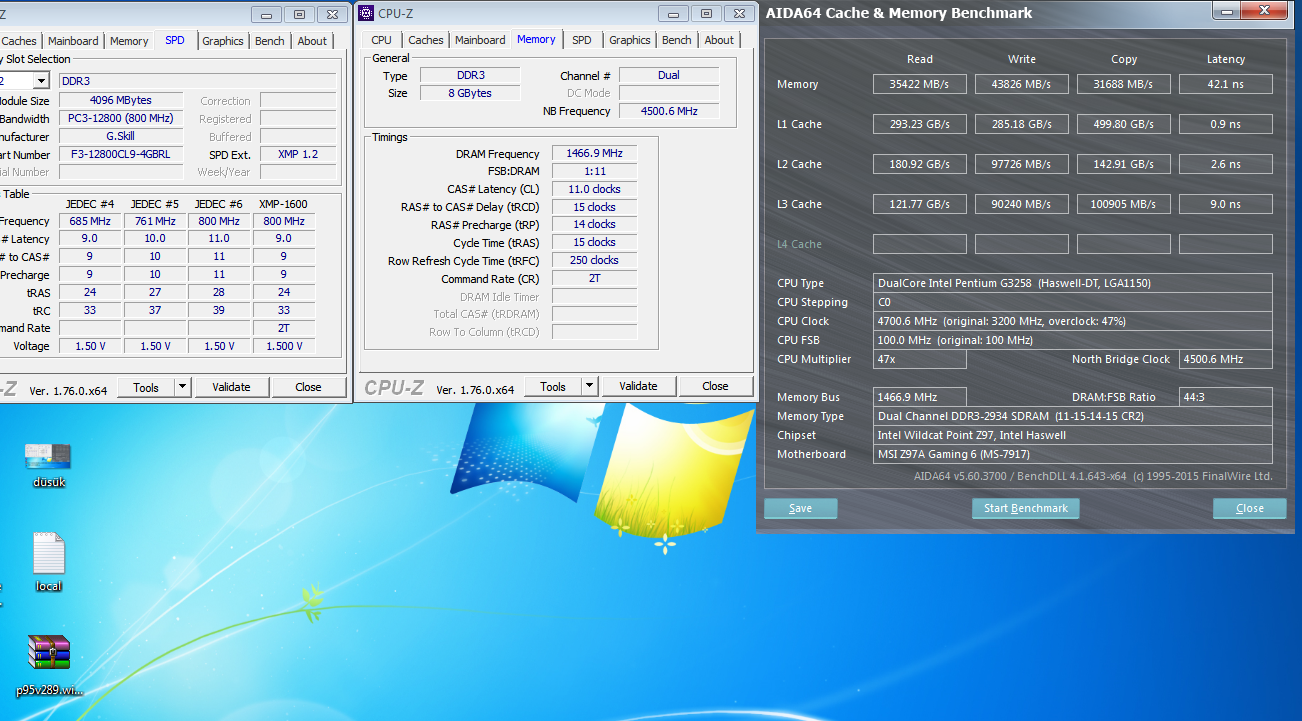Click Command Rate 2T value in Memory tab
This screenshot has height=721, width=1302.
(594, 278)
